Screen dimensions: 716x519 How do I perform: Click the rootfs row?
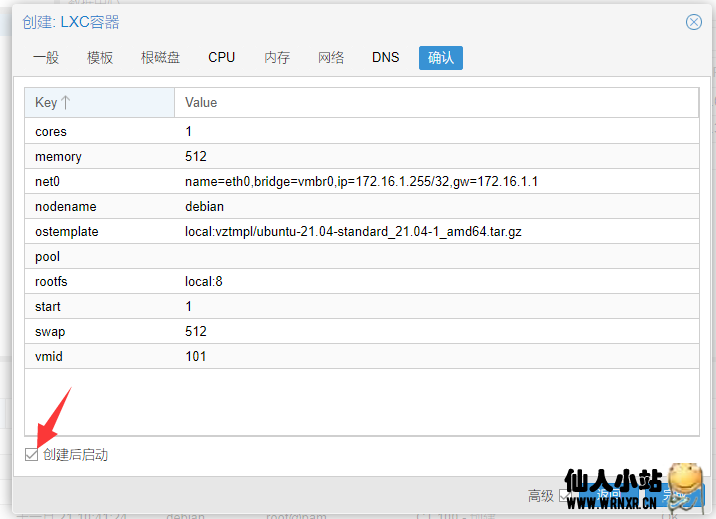pyautogui.click(x=361, y=282)
